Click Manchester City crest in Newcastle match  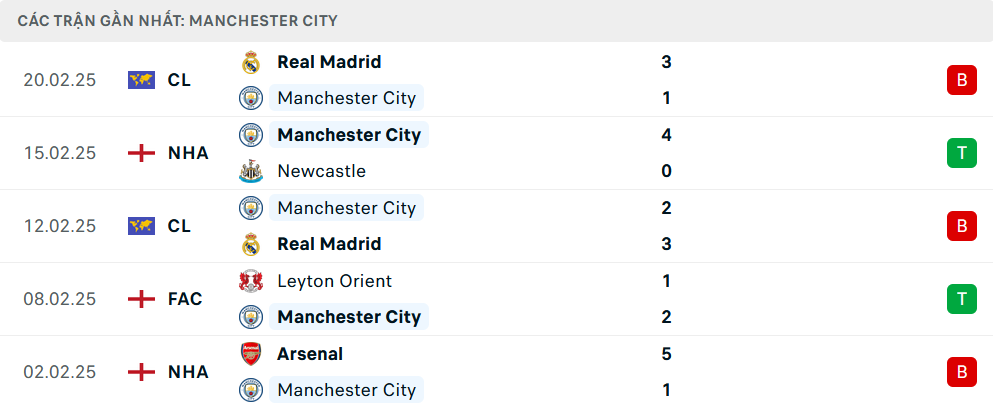[250, 135]
